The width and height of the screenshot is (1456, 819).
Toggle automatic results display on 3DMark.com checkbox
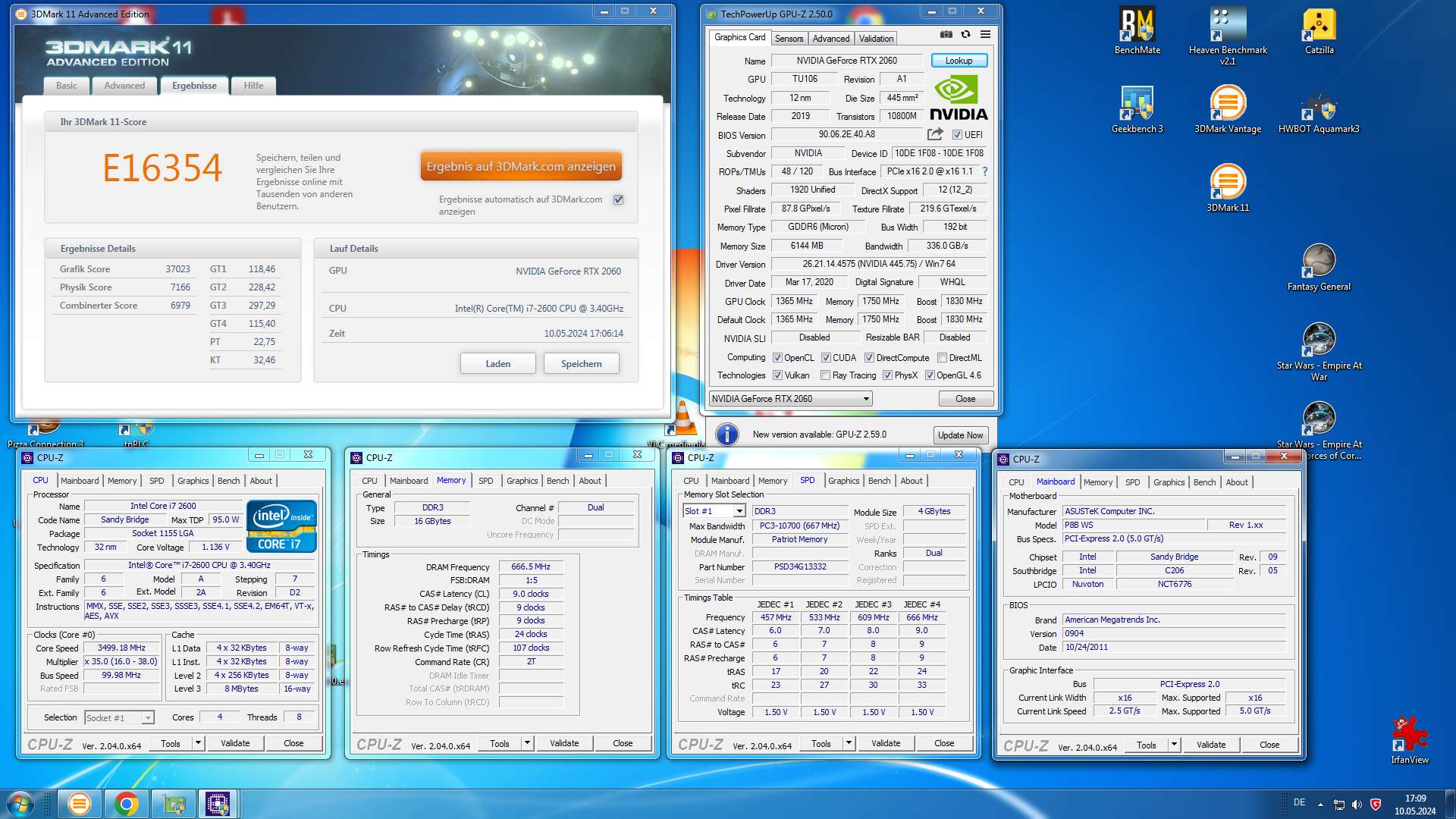pos(618,199)
